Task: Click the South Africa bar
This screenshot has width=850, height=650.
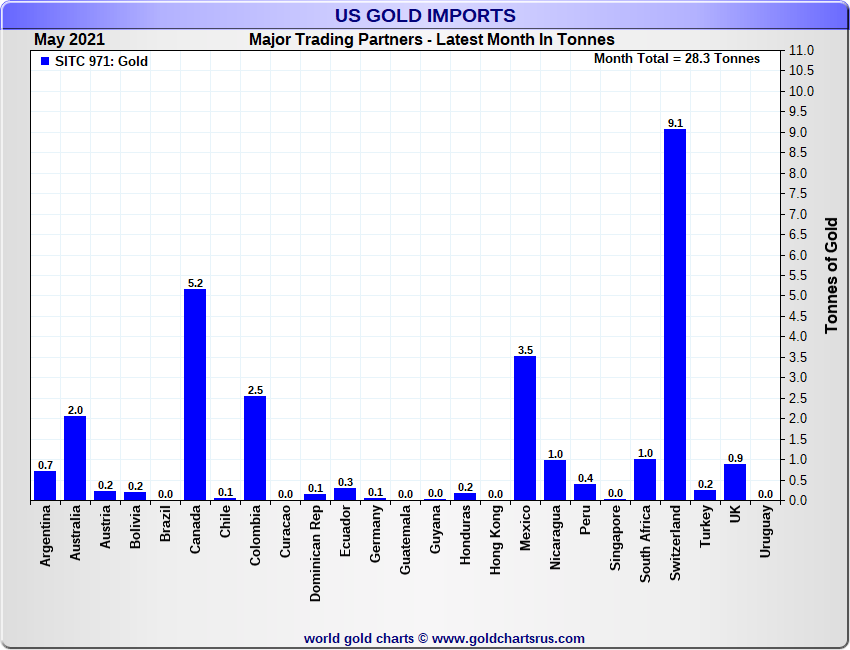Action: pyautogui.click(x=645, y=479)
